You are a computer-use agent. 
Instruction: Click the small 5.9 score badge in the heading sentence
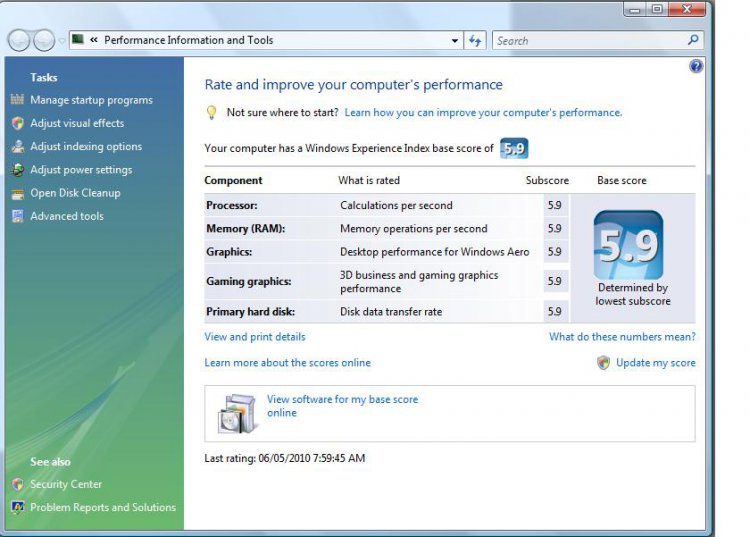click(514, 148)
